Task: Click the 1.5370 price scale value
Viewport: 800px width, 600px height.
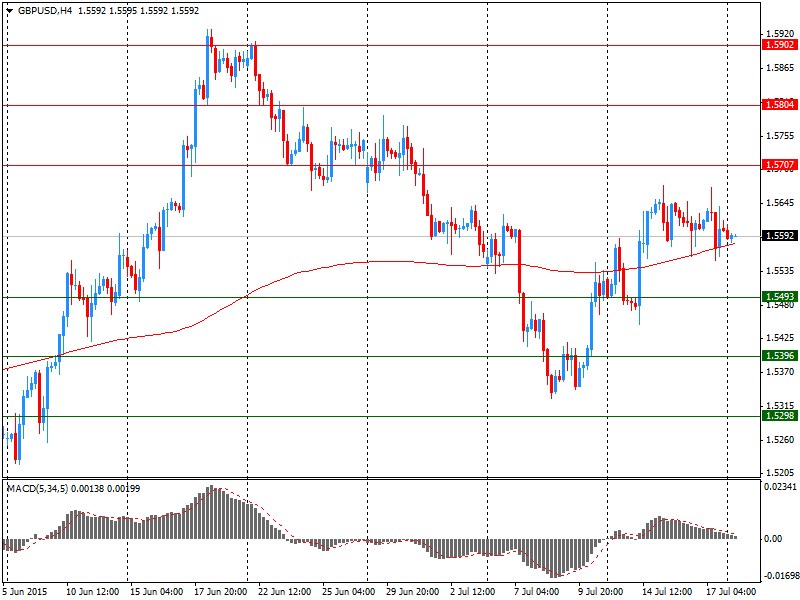Action: tap(780, 372)
